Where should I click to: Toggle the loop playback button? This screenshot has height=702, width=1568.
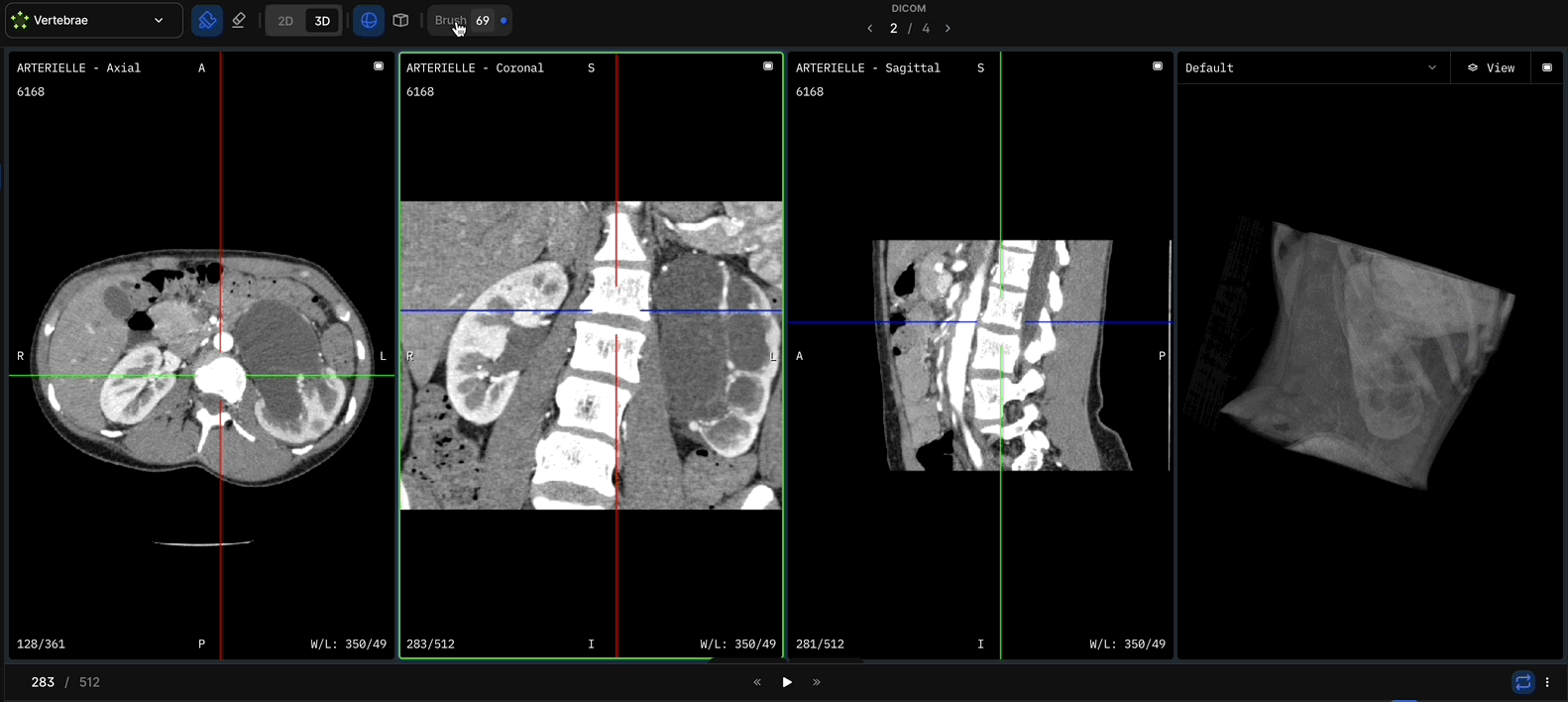1523,682
